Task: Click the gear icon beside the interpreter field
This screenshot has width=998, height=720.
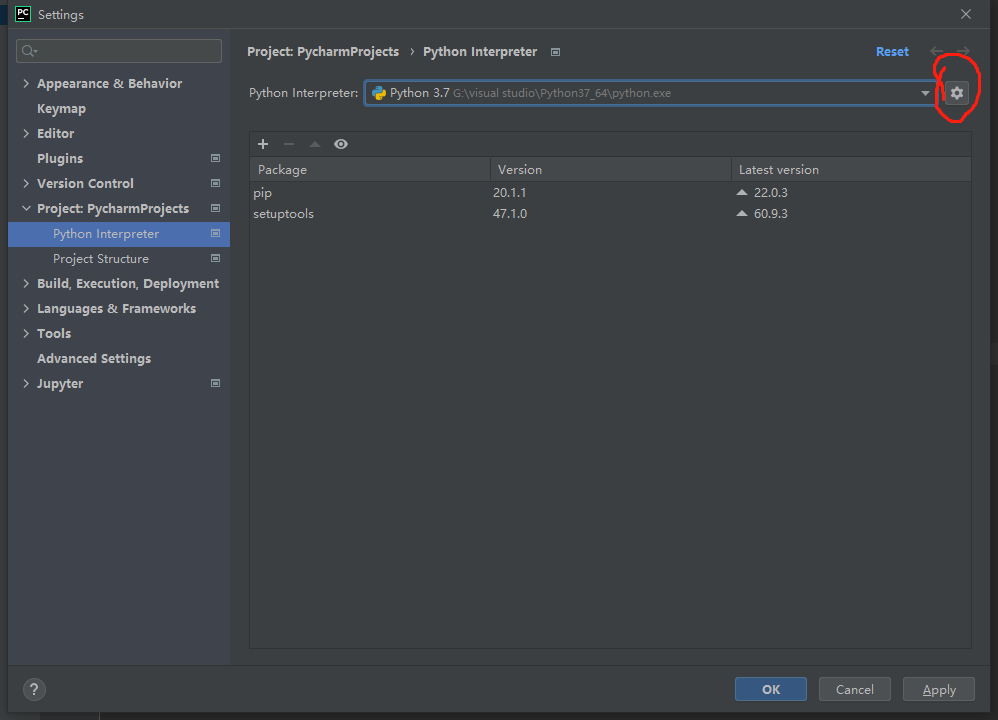Action: (957, 93)
